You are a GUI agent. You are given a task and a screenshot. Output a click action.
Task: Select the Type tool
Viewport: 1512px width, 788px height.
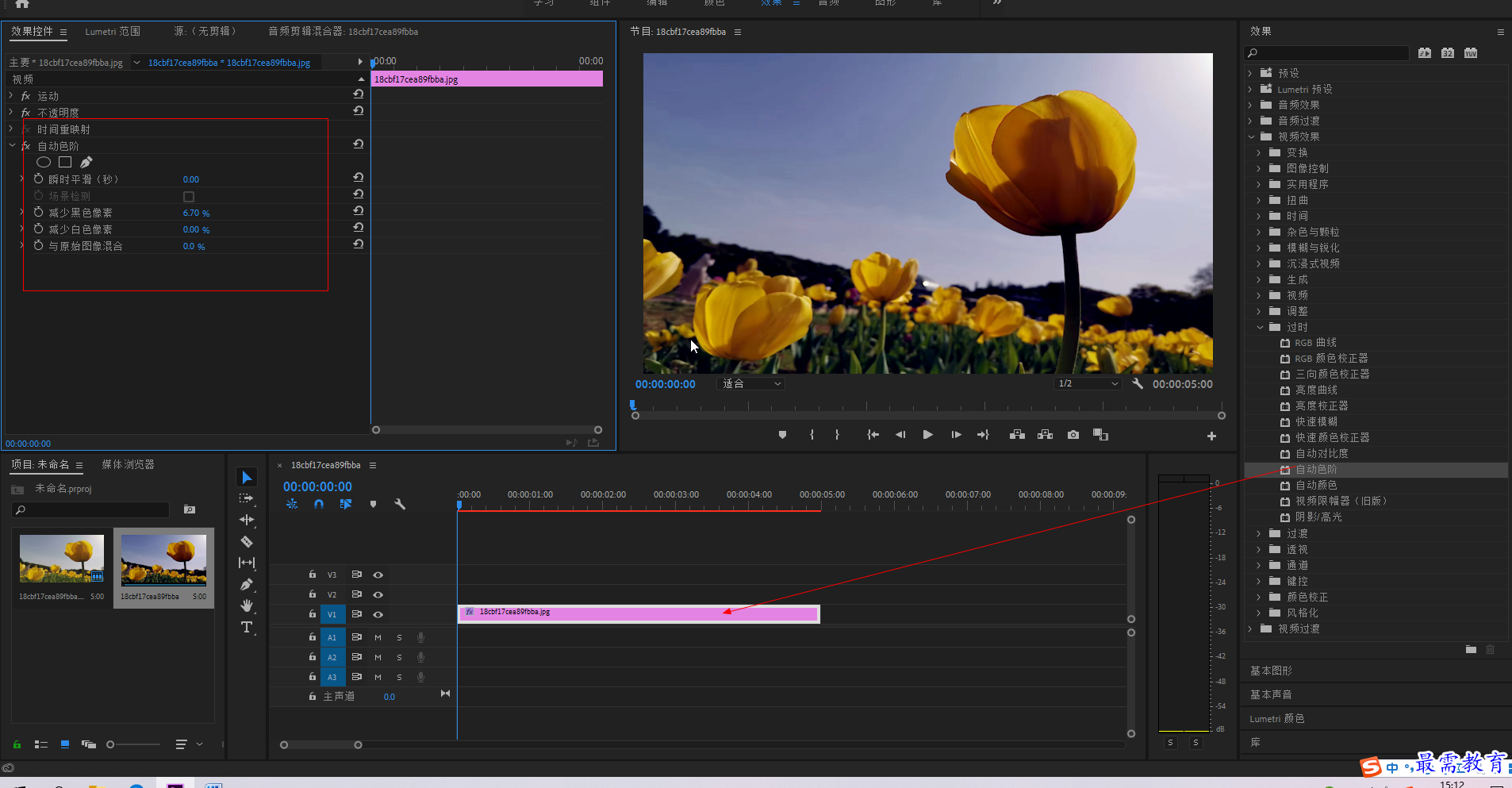pyautogui.click(x=247, y=627)
